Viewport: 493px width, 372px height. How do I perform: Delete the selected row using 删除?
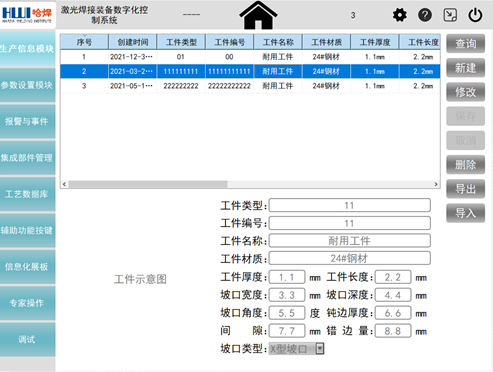(x=465, y=165)
